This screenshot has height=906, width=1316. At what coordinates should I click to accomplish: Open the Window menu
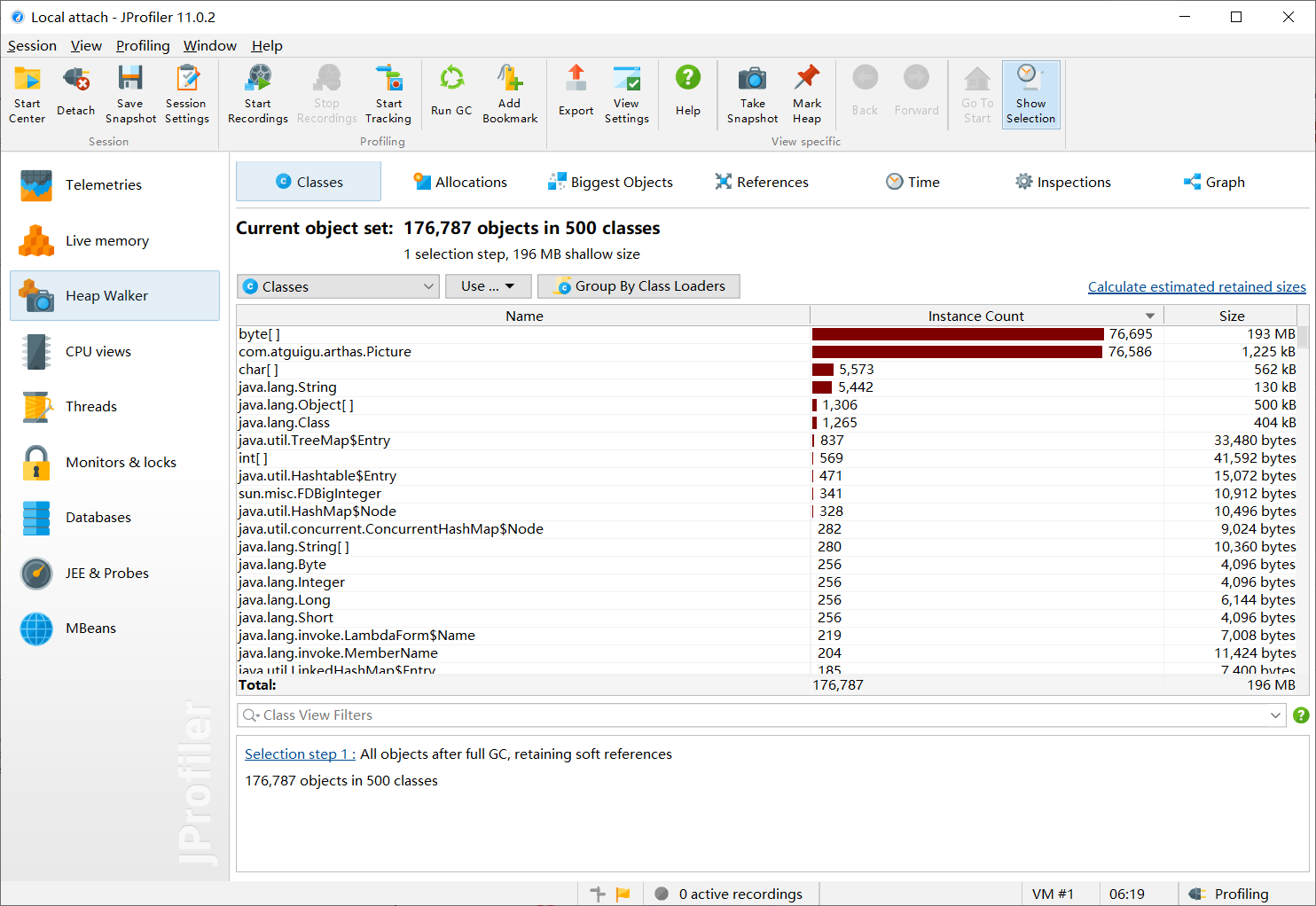210,46
